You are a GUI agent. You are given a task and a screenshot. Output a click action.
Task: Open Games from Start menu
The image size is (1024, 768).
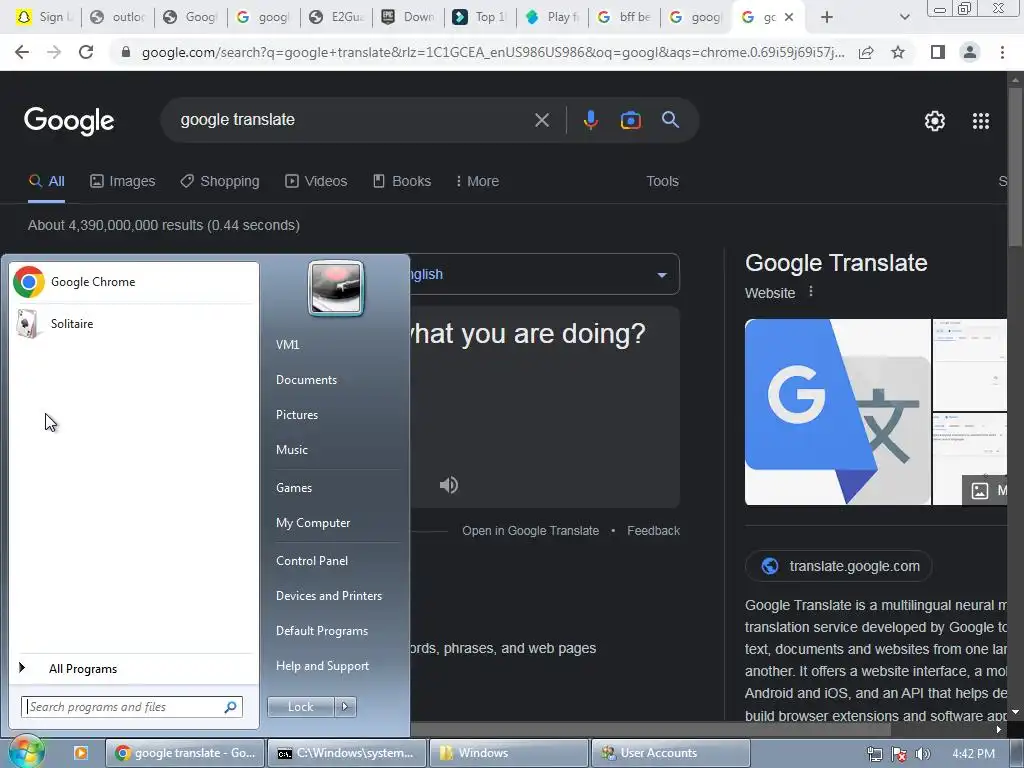click(294, 488)
